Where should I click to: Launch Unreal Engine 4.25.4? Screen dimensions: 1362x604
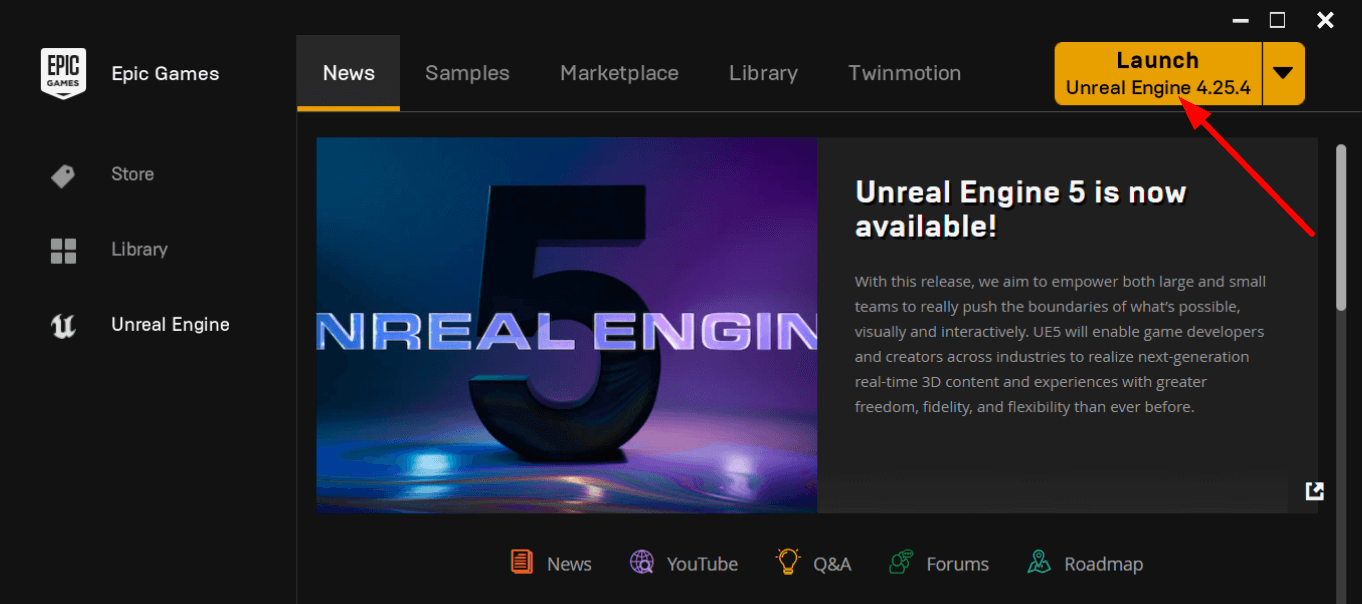1158,73
